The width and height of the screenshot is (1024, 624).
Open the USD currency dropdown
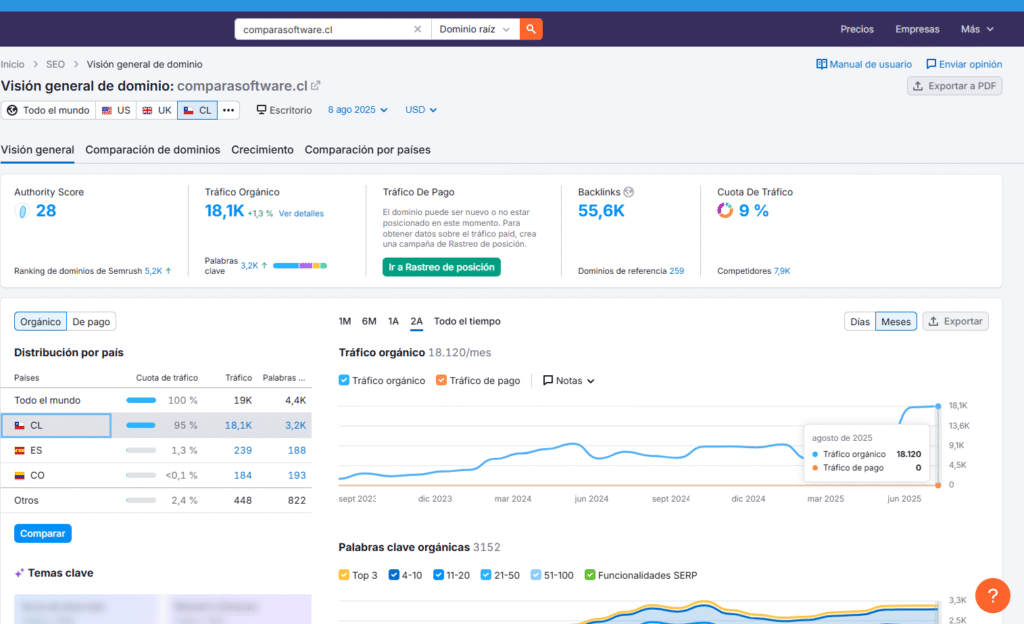tap(421, 110)
